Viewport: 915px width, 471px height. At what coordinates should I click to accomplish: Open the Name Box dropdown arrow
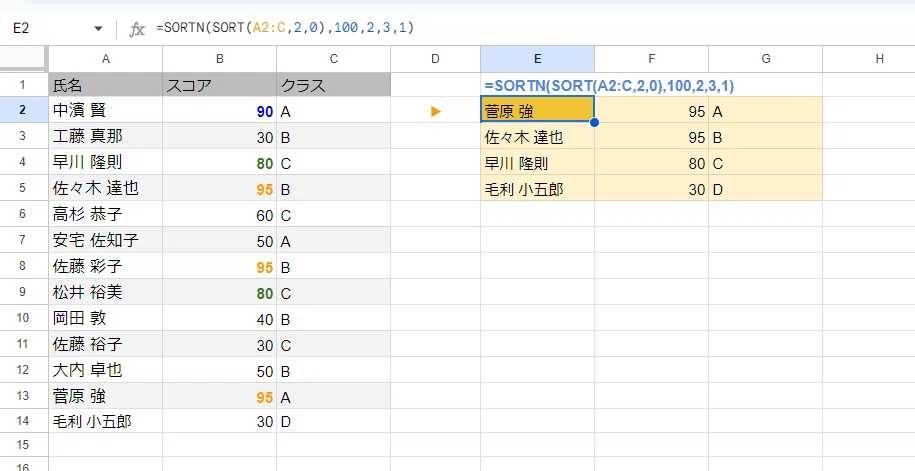pyautogui.click(x=97, y=29)
